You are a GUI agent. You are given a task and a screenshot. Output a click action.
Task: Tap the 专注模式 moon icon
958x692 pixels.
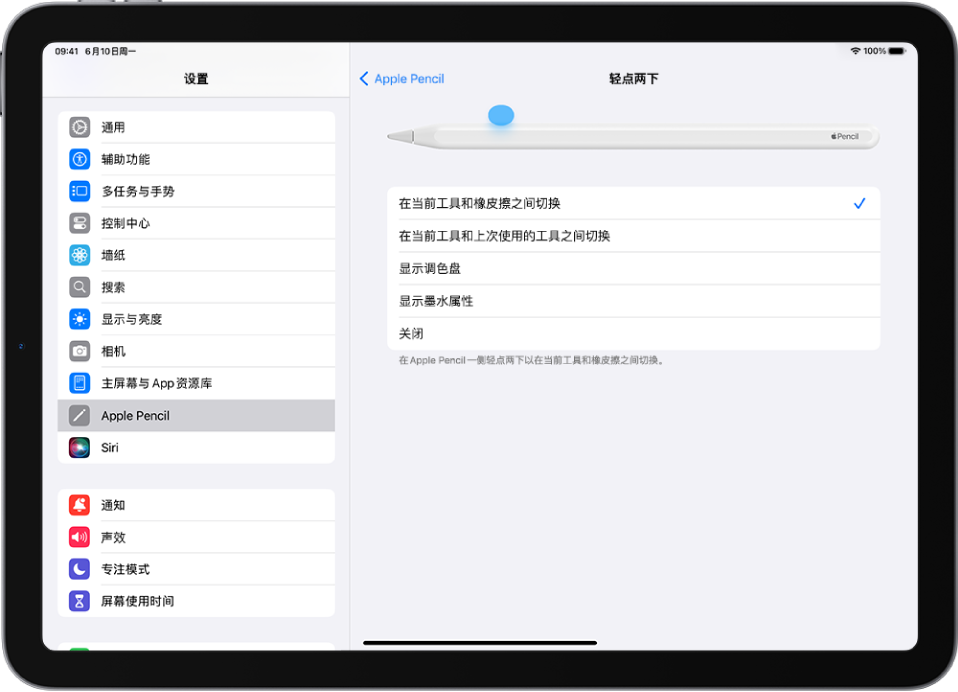(79, 569)
